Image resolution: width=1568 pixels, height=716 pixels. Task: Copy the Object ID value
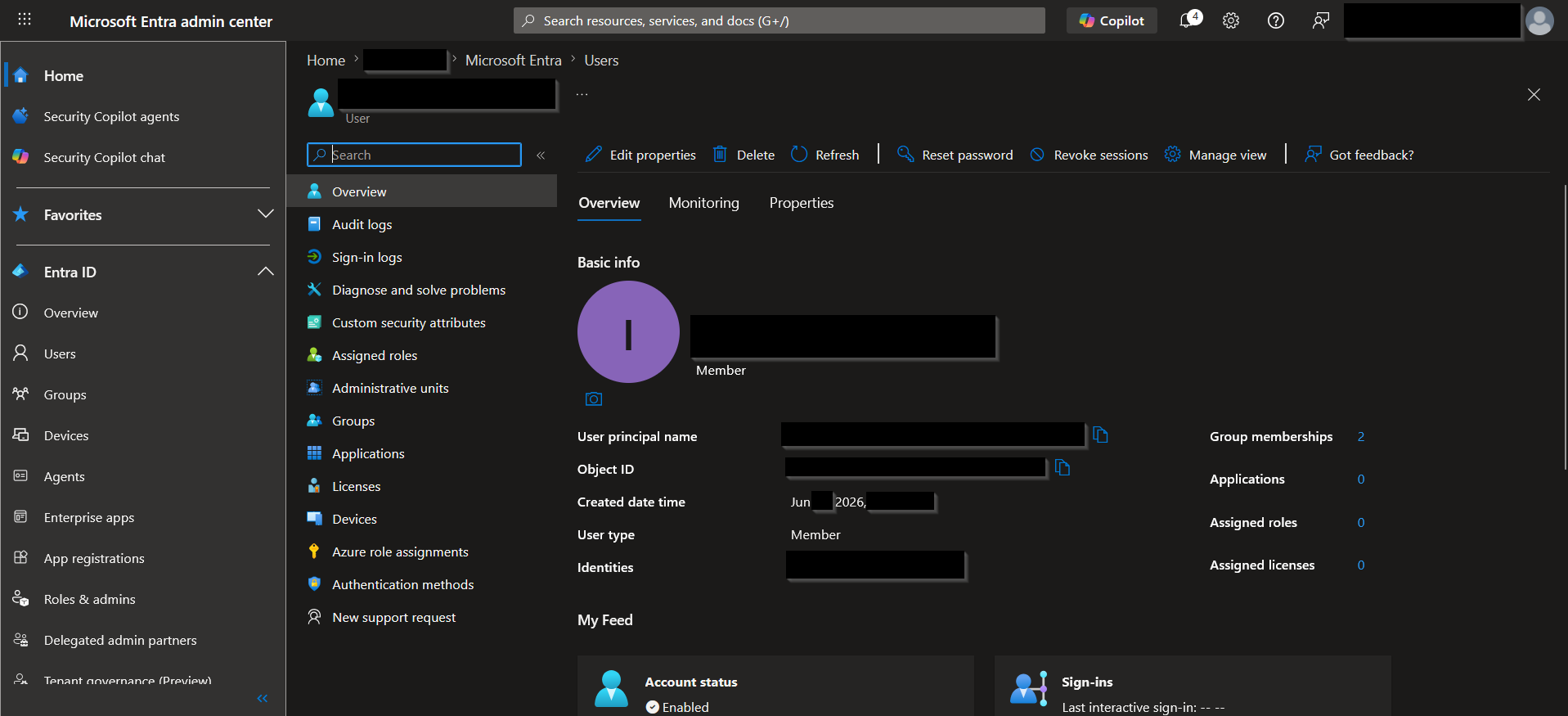(x=1063, y=468)
